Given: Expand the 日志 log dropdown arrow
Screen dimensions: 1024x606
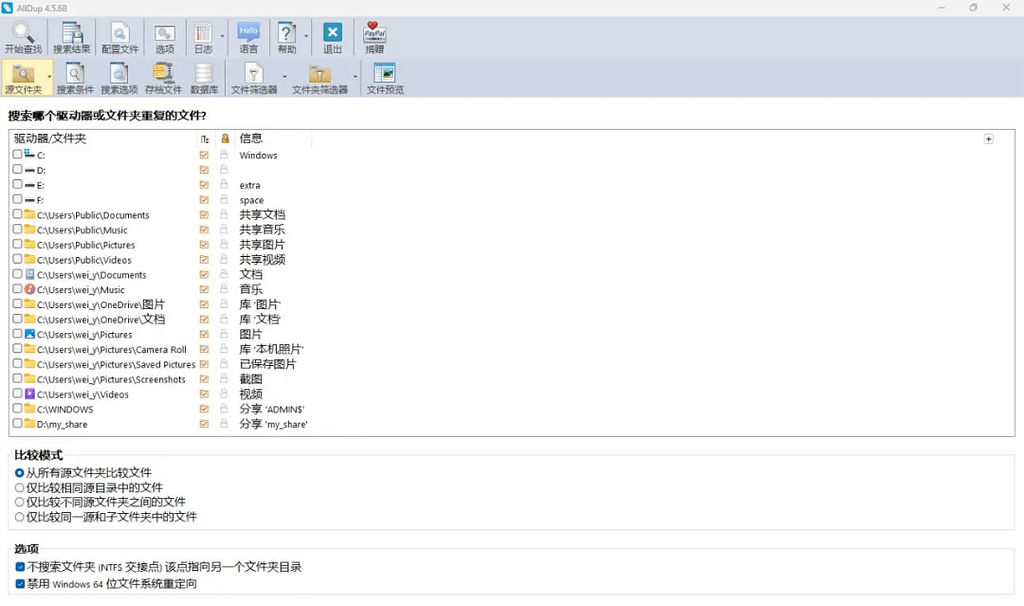Looking at the screenshot, I should (x=222, y=37).
